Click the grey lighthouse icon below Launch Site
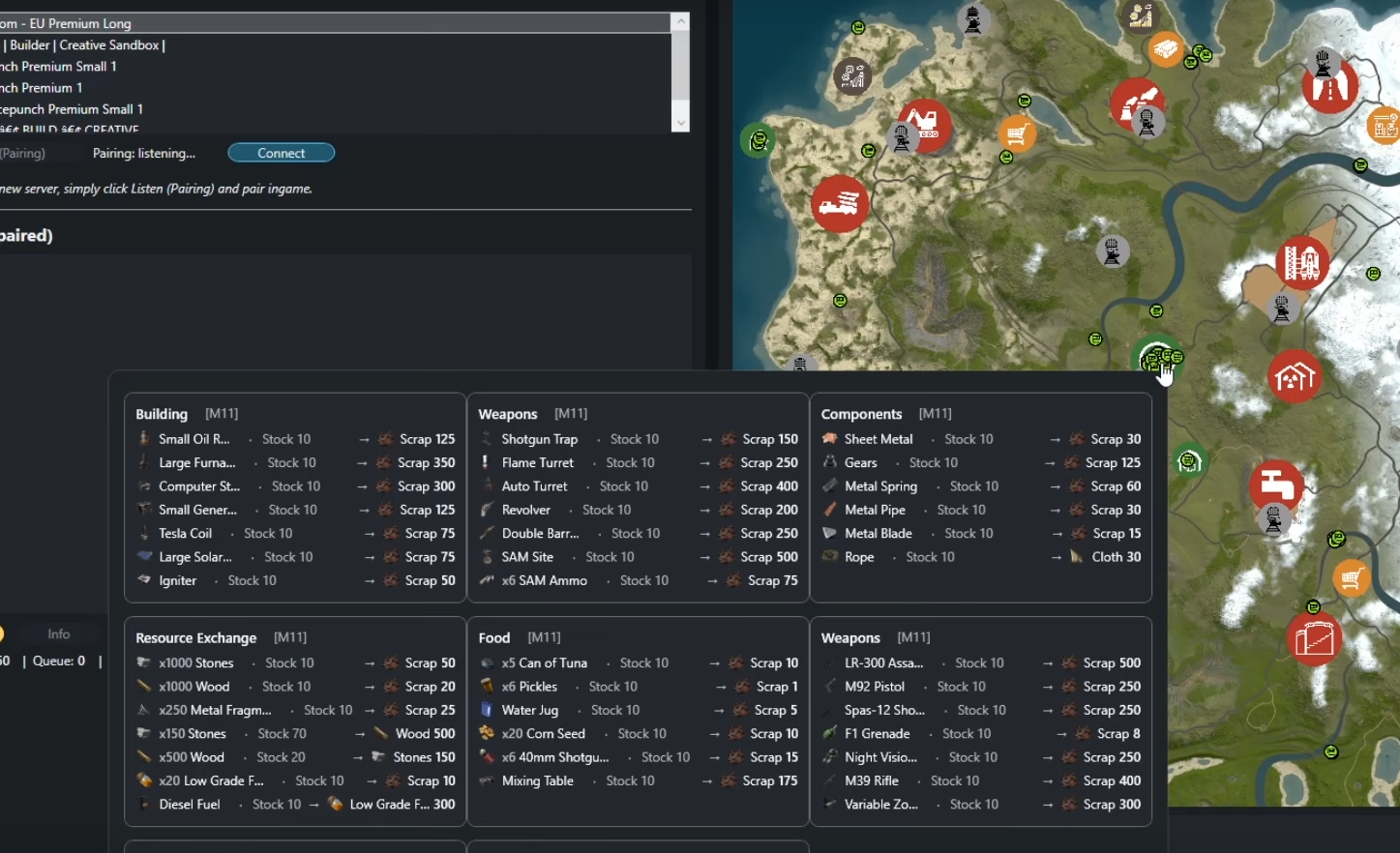This screenshot has height=853, width=1400. [1282, 309]
